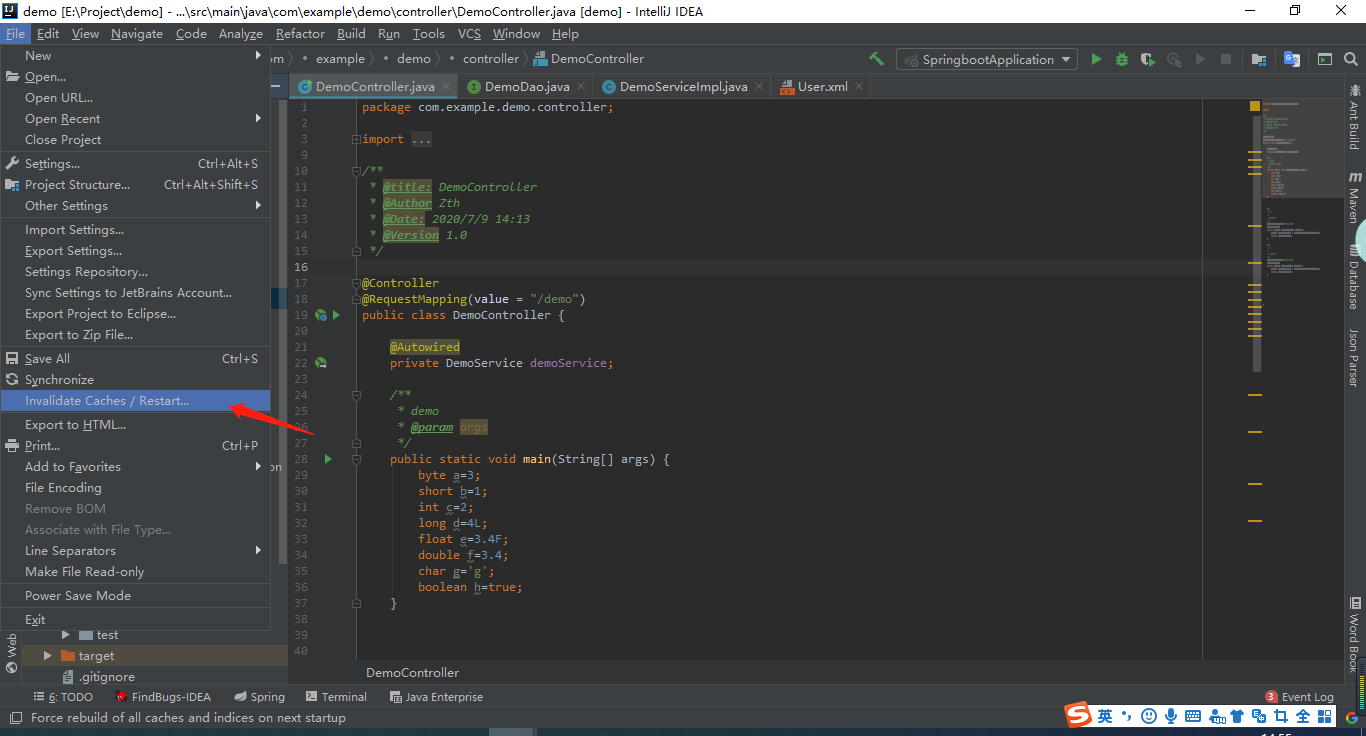Open the Spring tool window
1366x736 pixels.
260,697
